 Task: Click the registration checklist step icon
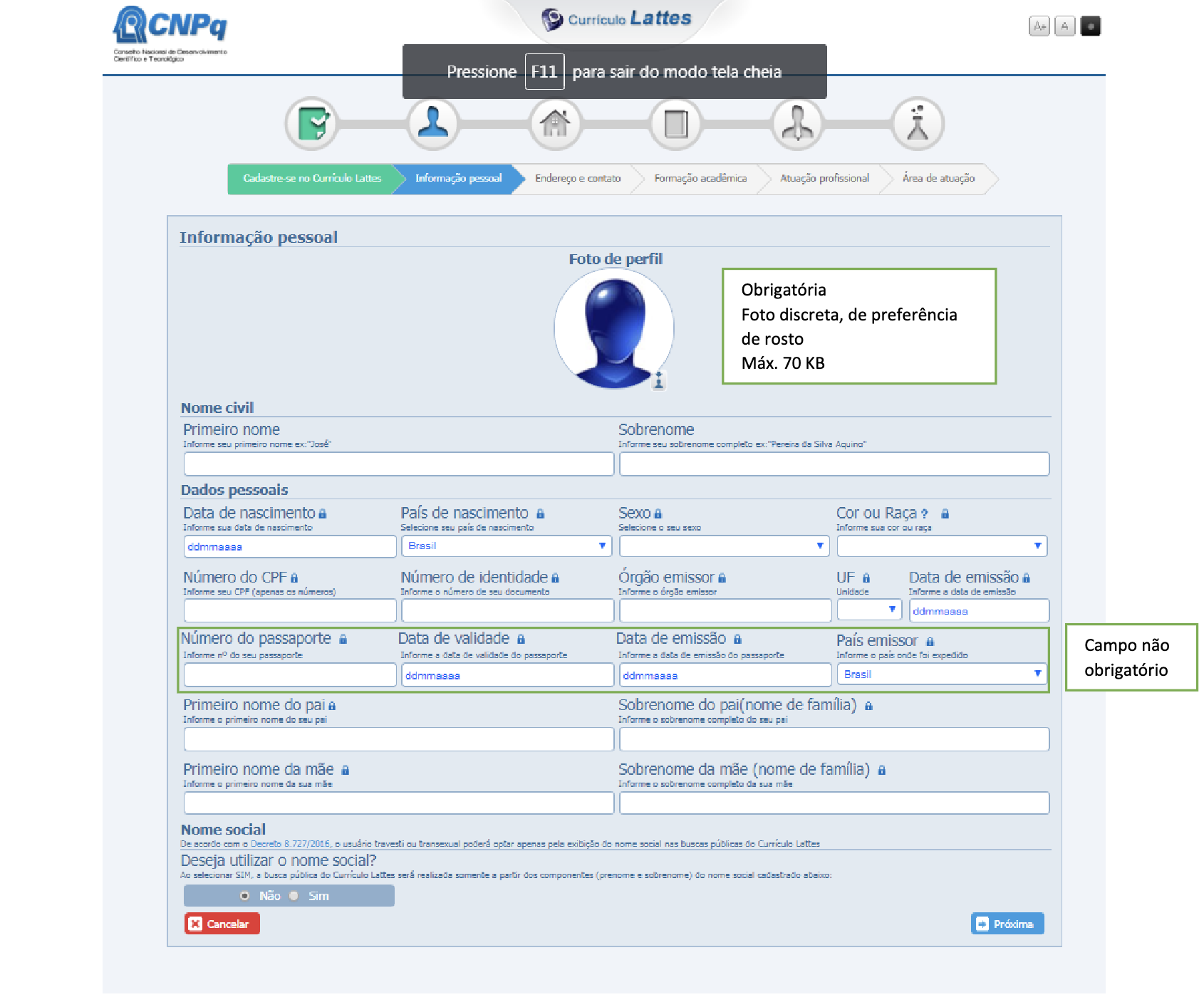311,124
